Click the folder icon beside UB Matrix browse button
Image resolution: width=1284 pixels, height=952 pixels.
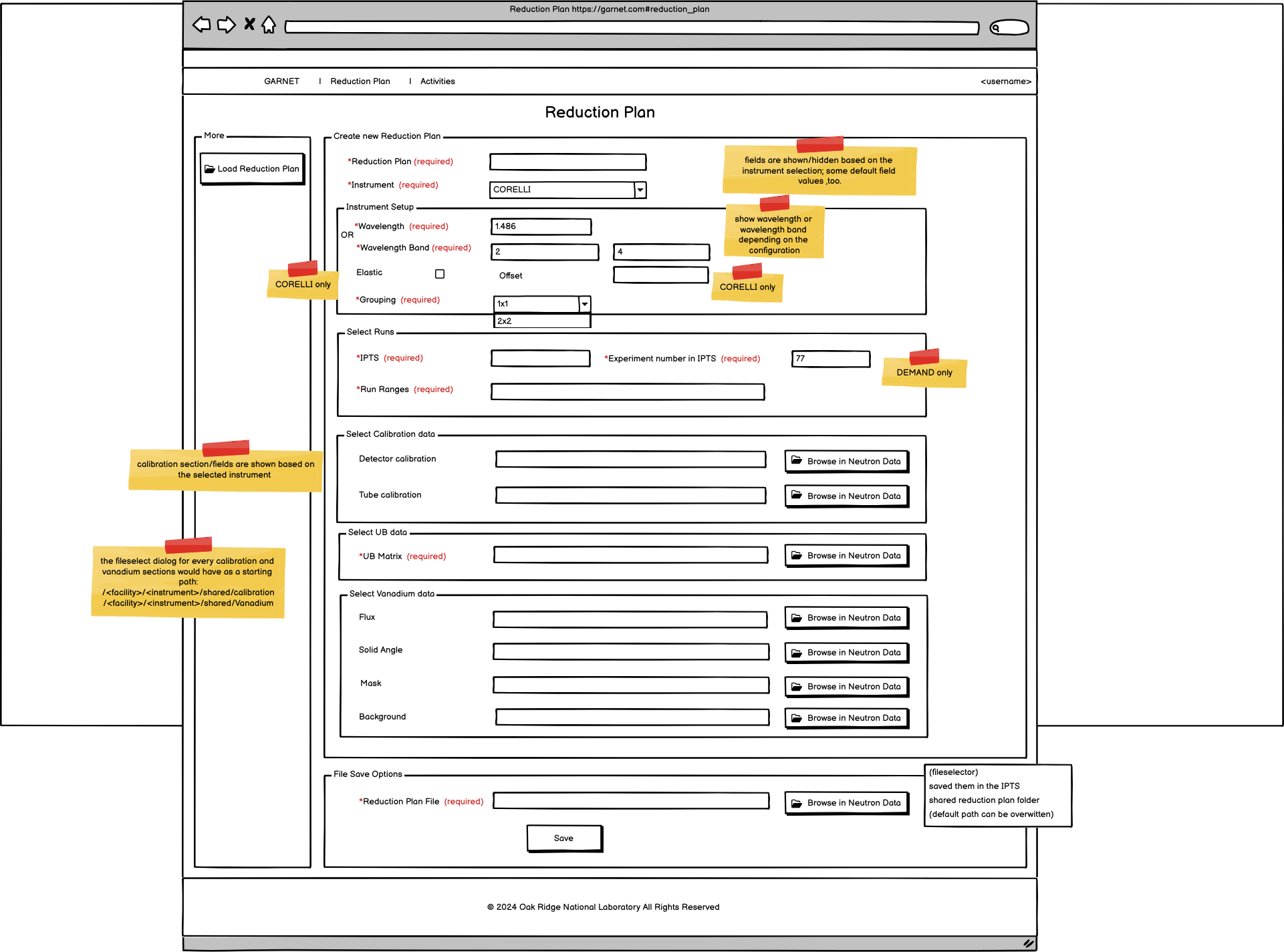(x=797, y=554)
